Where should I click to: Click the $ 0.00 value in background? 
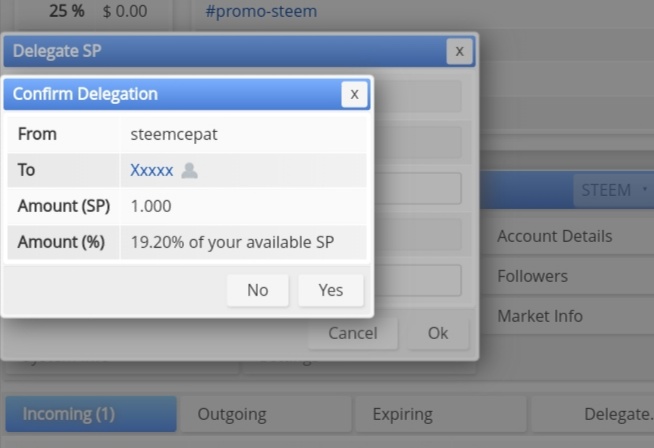(125, 11)
